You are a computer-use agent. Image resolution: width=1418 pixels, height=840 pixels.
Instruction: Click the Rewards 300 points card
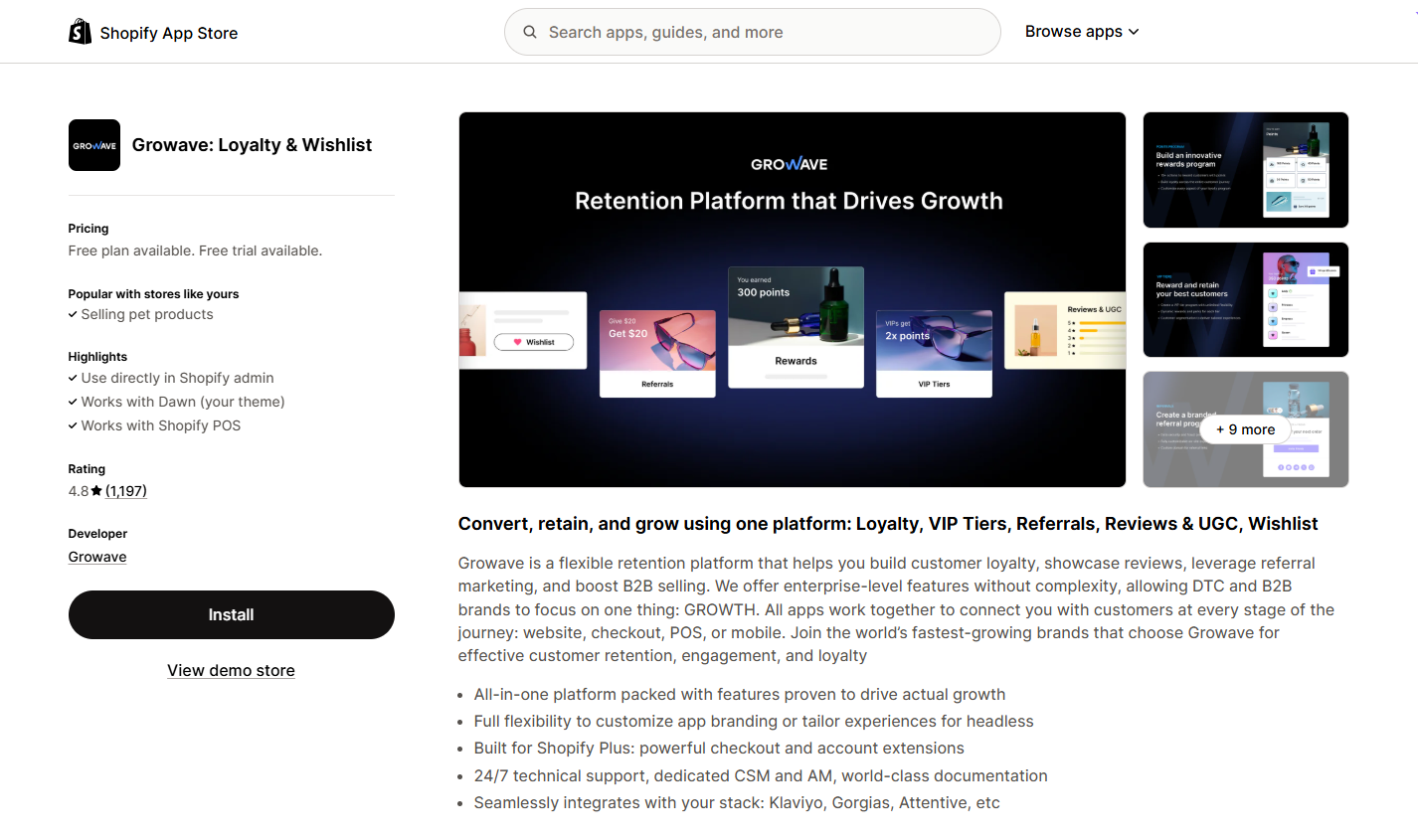tap(796, 326)
